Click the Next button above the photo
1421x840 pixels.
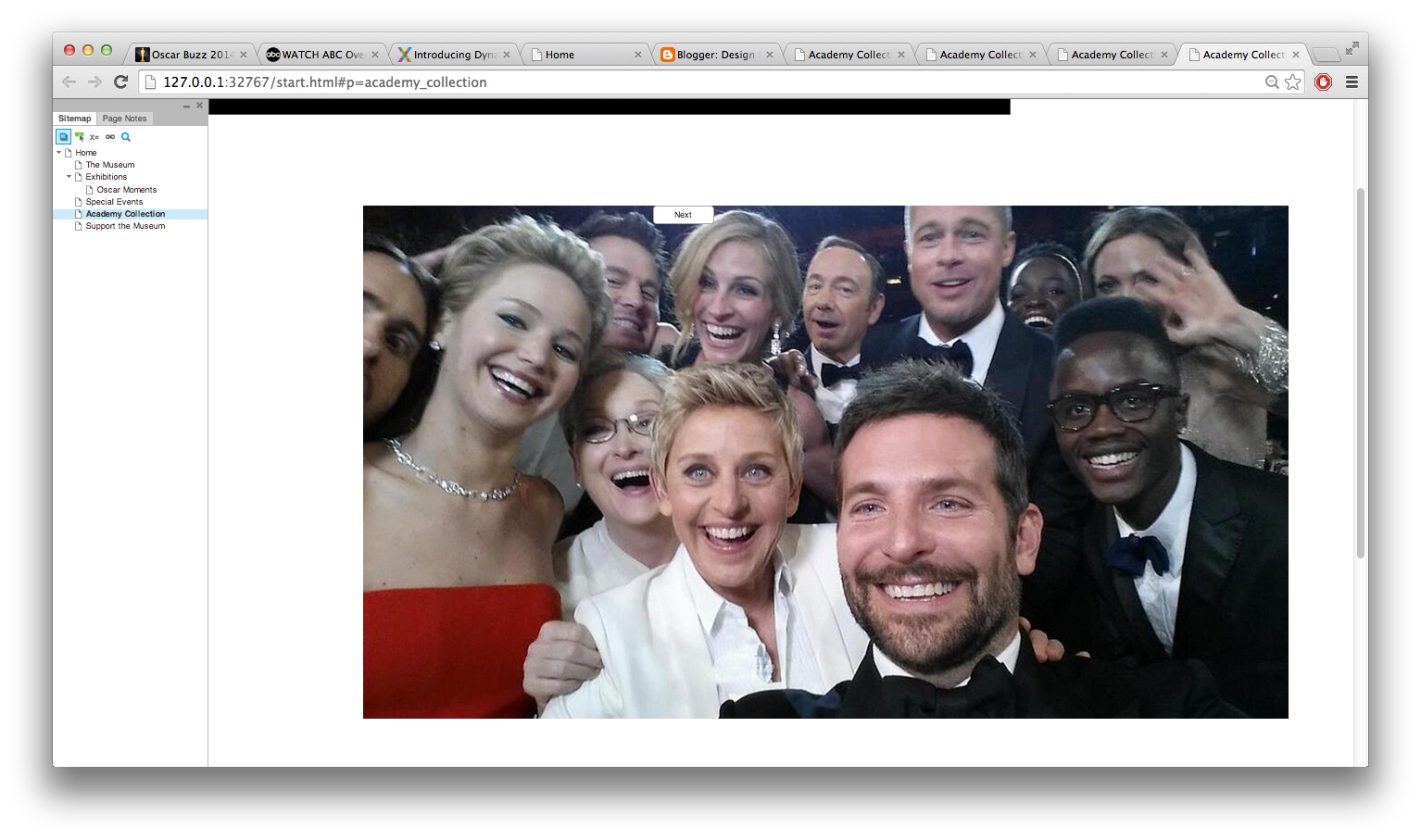click(683, 215)
